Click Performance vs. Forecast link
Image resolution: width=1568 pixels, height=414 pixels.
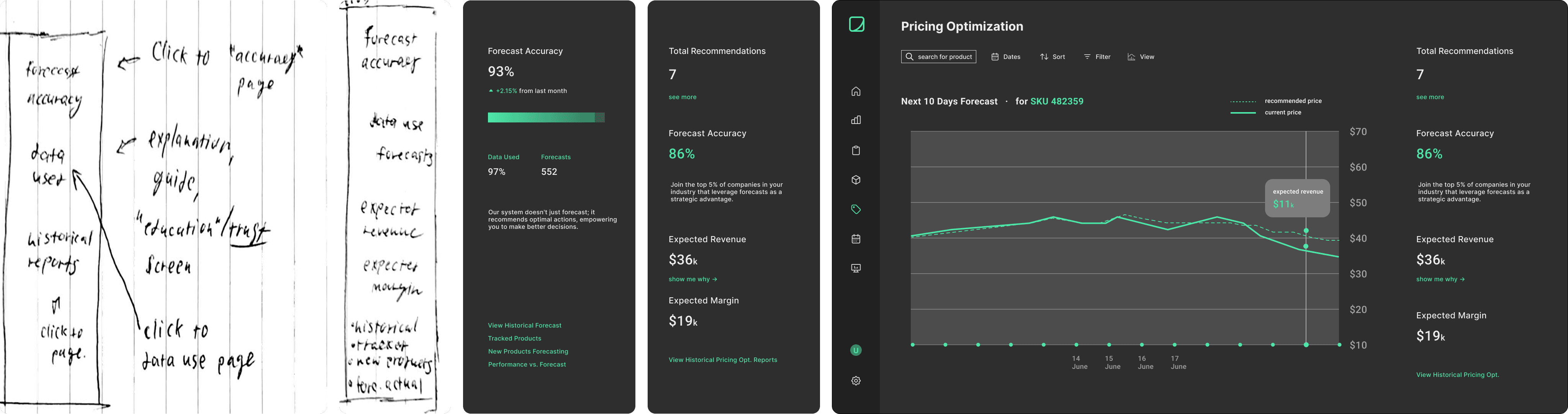tap(527, 364)
